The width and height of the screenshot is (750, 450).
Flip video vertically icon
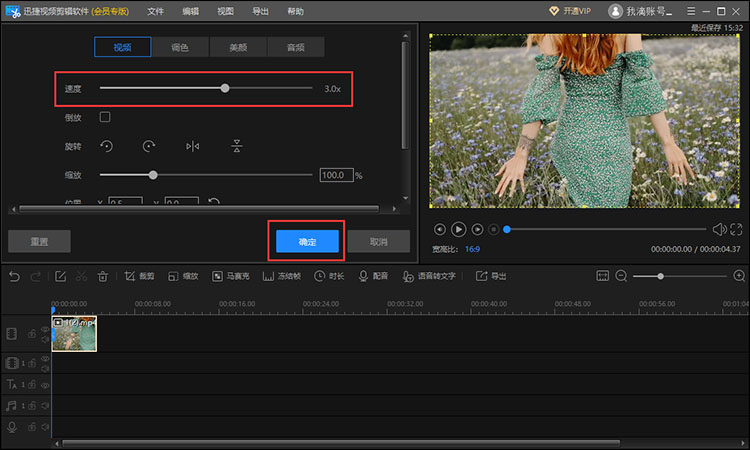point(237,146)
